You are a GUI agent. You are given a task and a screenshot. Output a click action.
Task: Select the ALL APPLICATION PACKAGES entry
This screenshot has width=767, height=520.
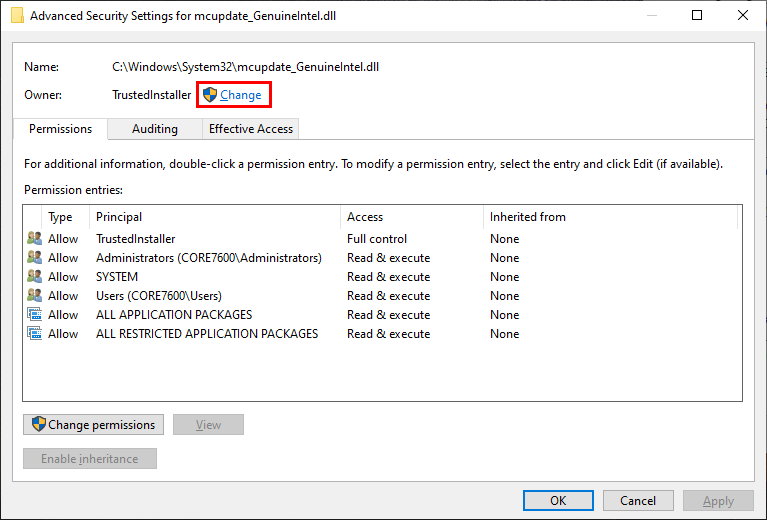(x=382, y=315)
